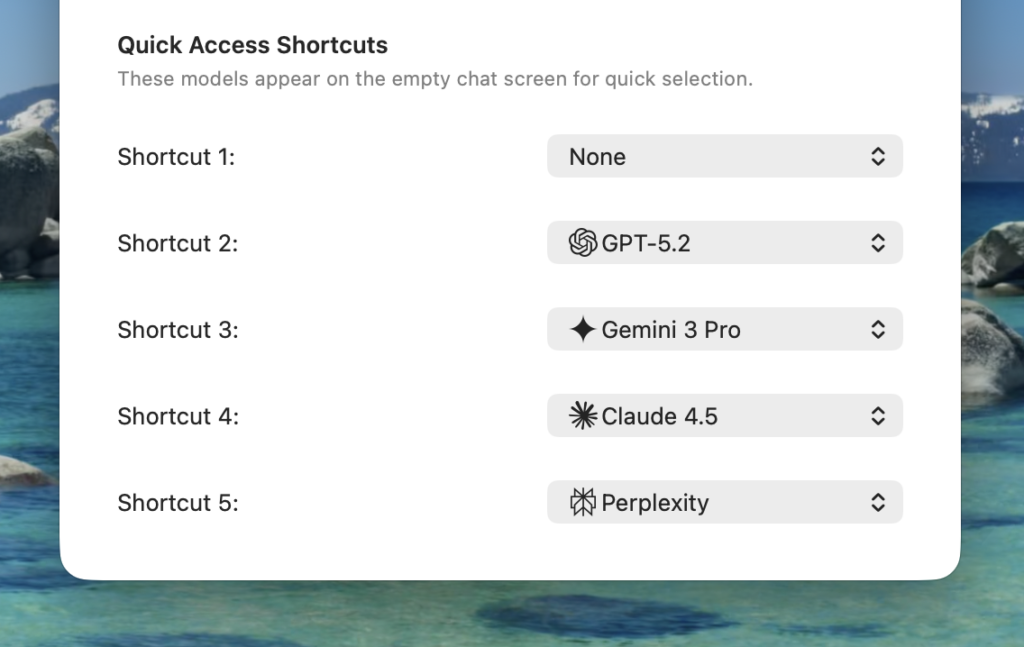Viewport: 1024px width, 647px height.
Task: Click the Shortcut 4 label
Action: coord(178,417)
